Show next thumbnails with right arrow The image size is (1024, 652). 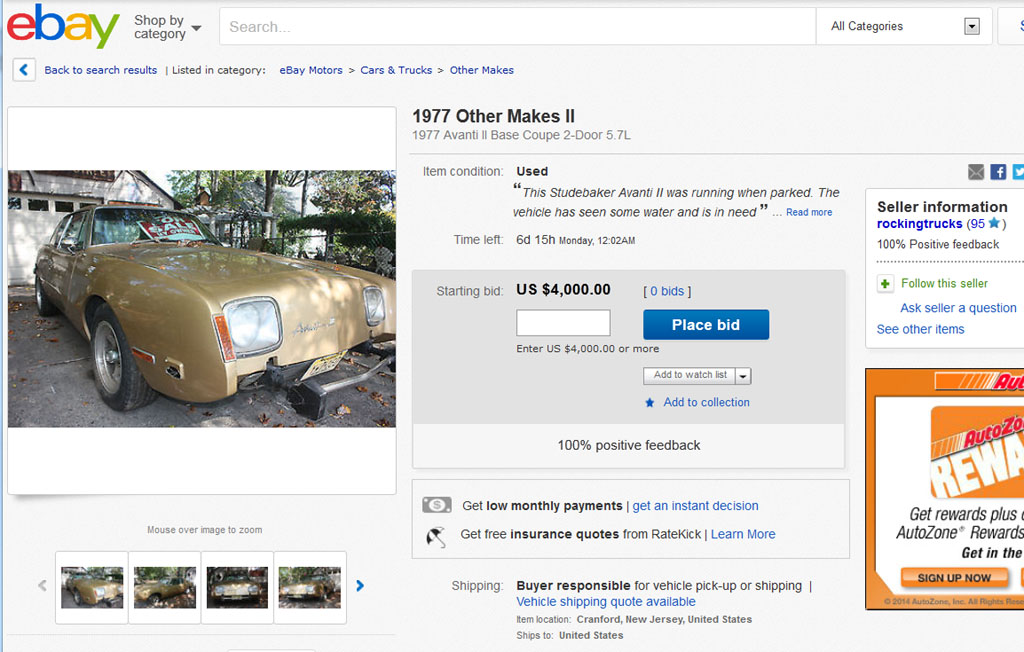pyautogui.click(x=360, y=586)
